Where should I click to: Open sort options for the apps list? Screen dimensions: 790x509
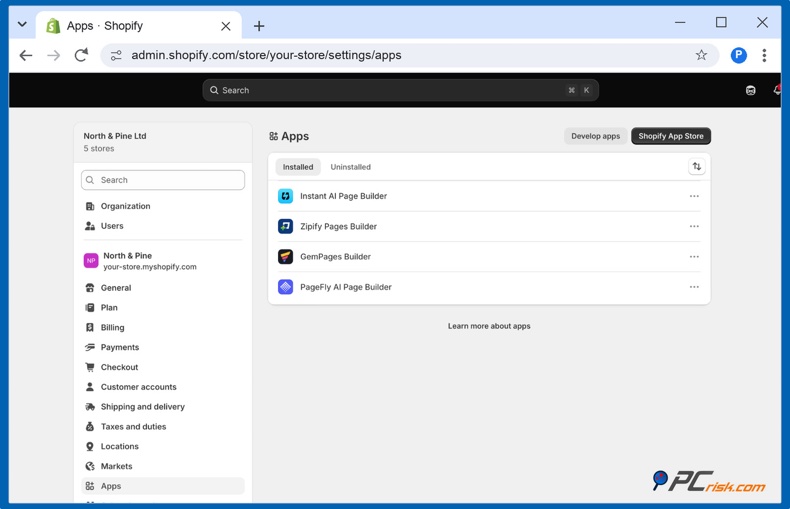pyautogui.click(x=696, y=166)
